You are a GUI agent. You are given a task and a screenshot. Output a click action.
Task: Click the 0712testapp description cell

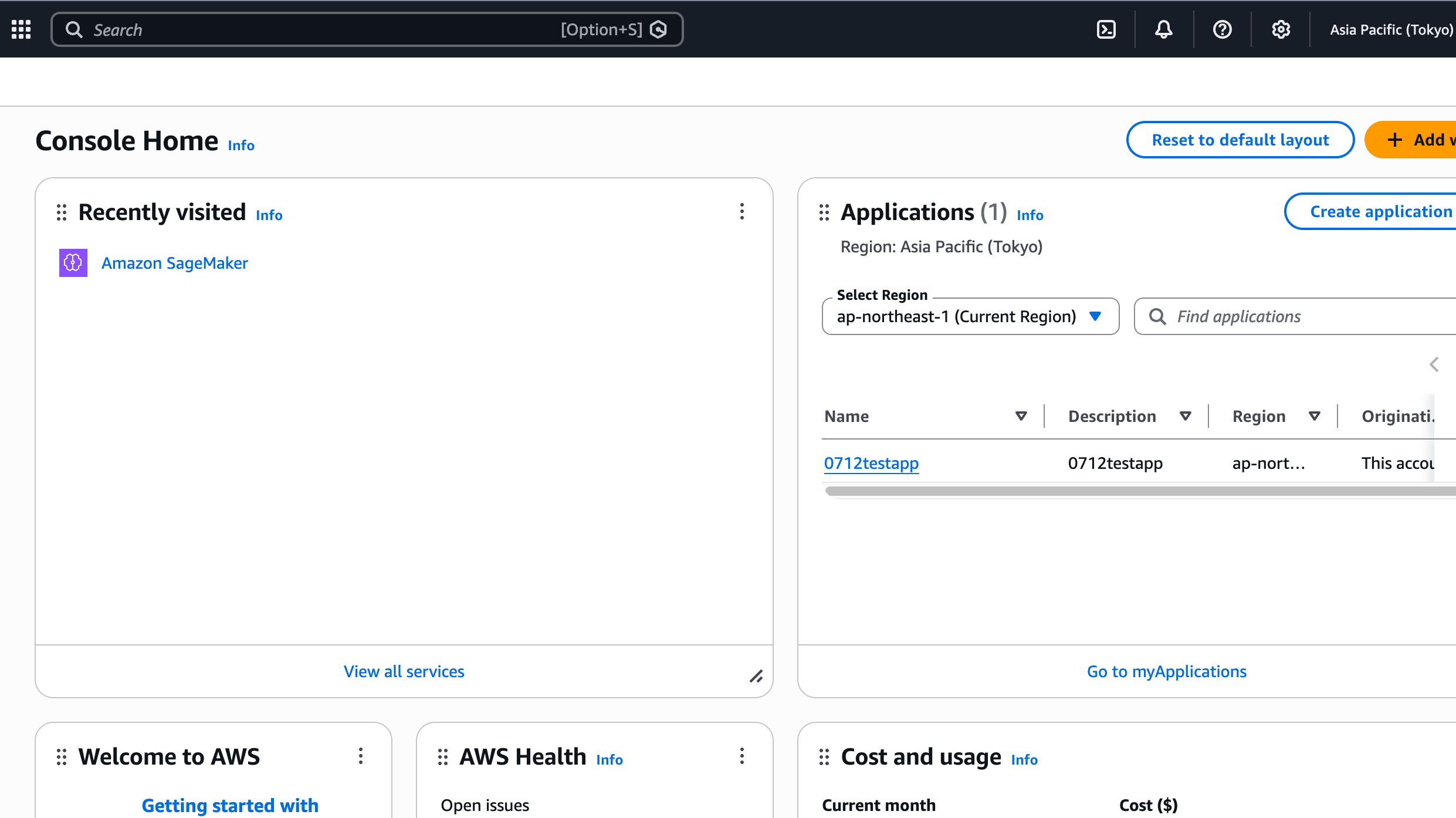coord(1115,463)
